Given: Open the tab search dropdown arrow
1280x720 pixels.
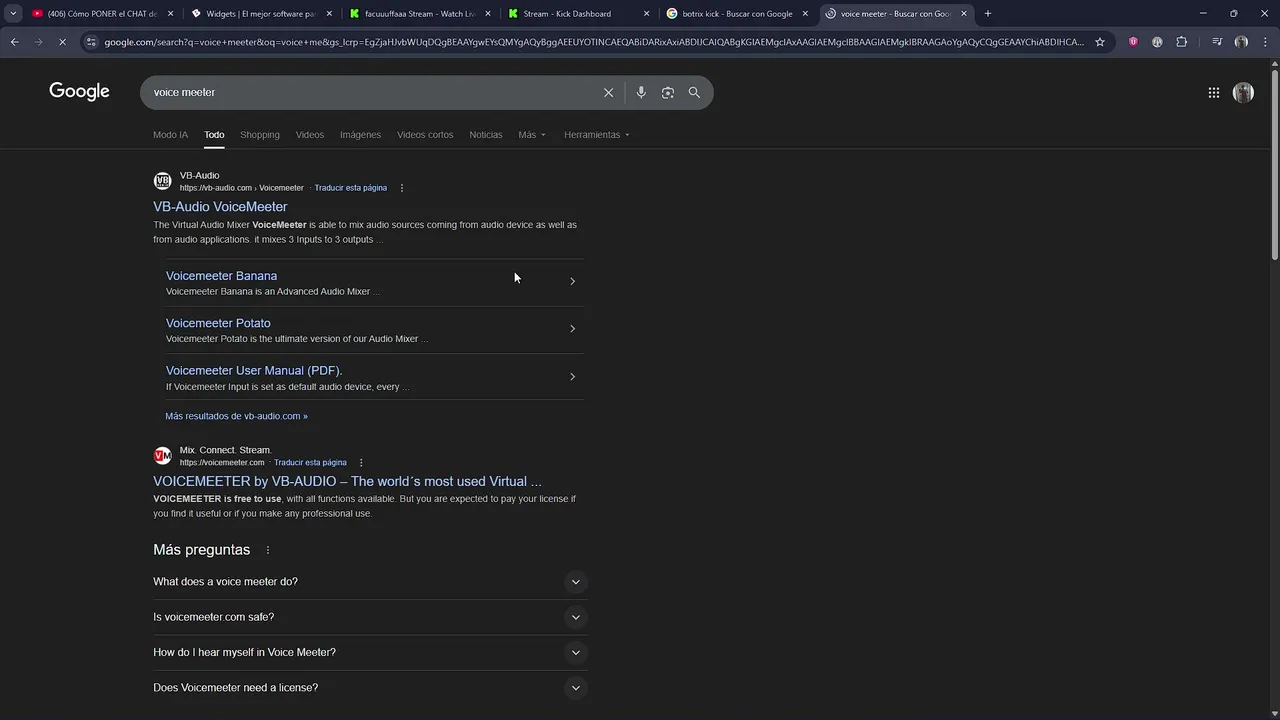Looking at the screenshot, I should [13, 14].
